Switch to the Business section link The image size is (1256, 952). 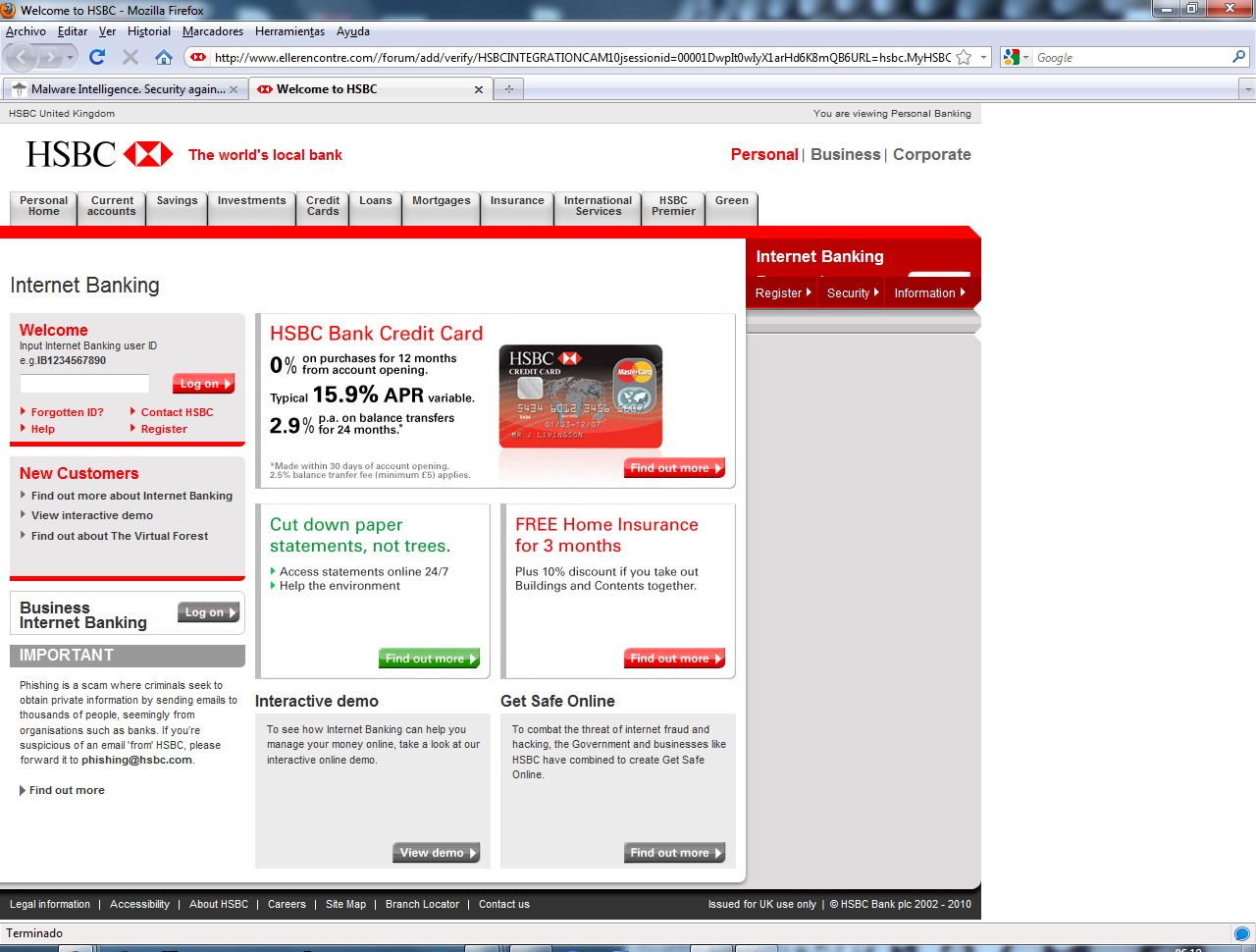pyautogui.click(x=845, y=154)
